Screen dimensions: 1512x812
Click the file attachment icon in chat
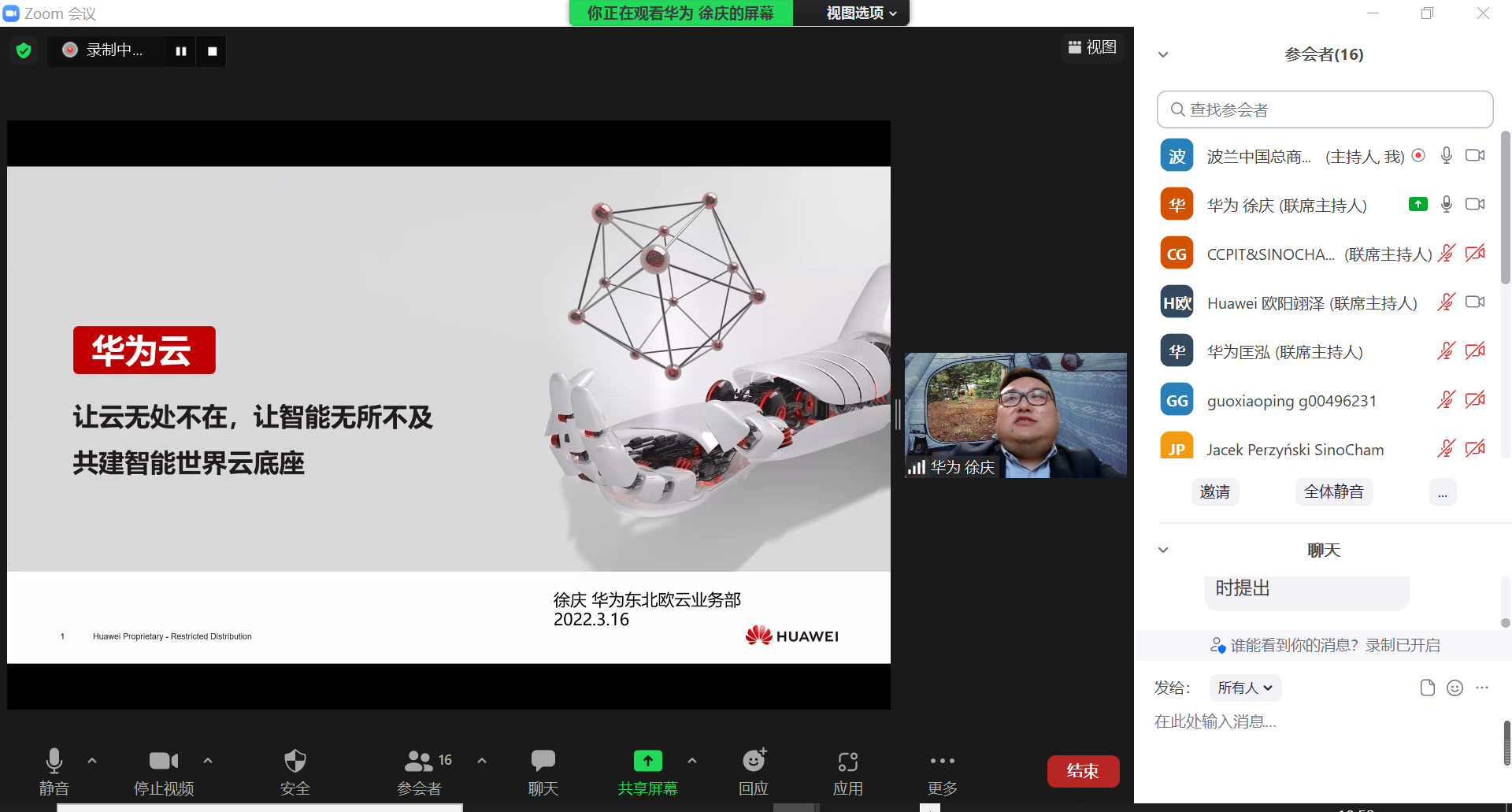1428,688
